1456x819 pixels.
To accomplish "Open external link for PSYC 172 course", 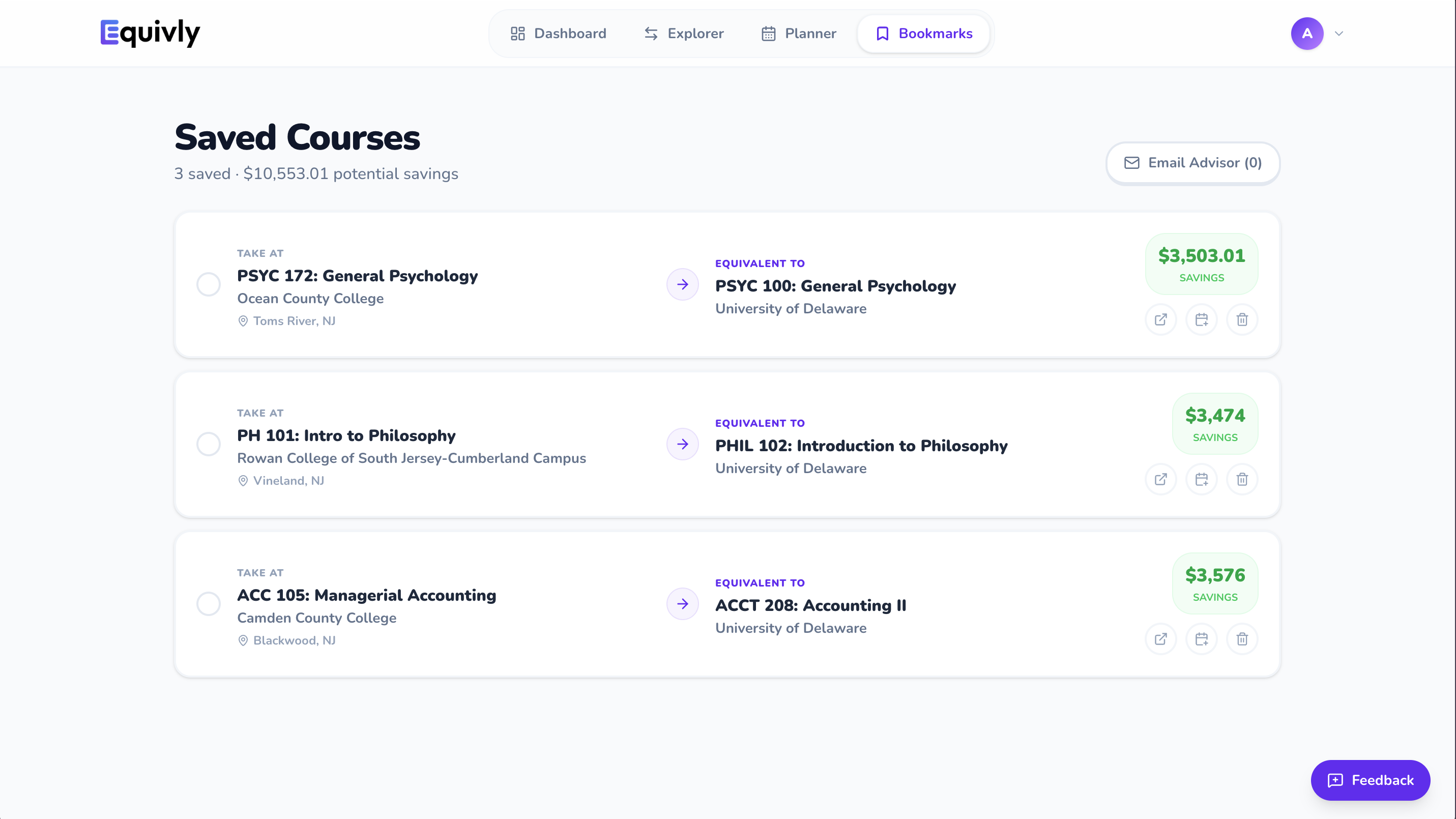I will (x=1161, y=320).
